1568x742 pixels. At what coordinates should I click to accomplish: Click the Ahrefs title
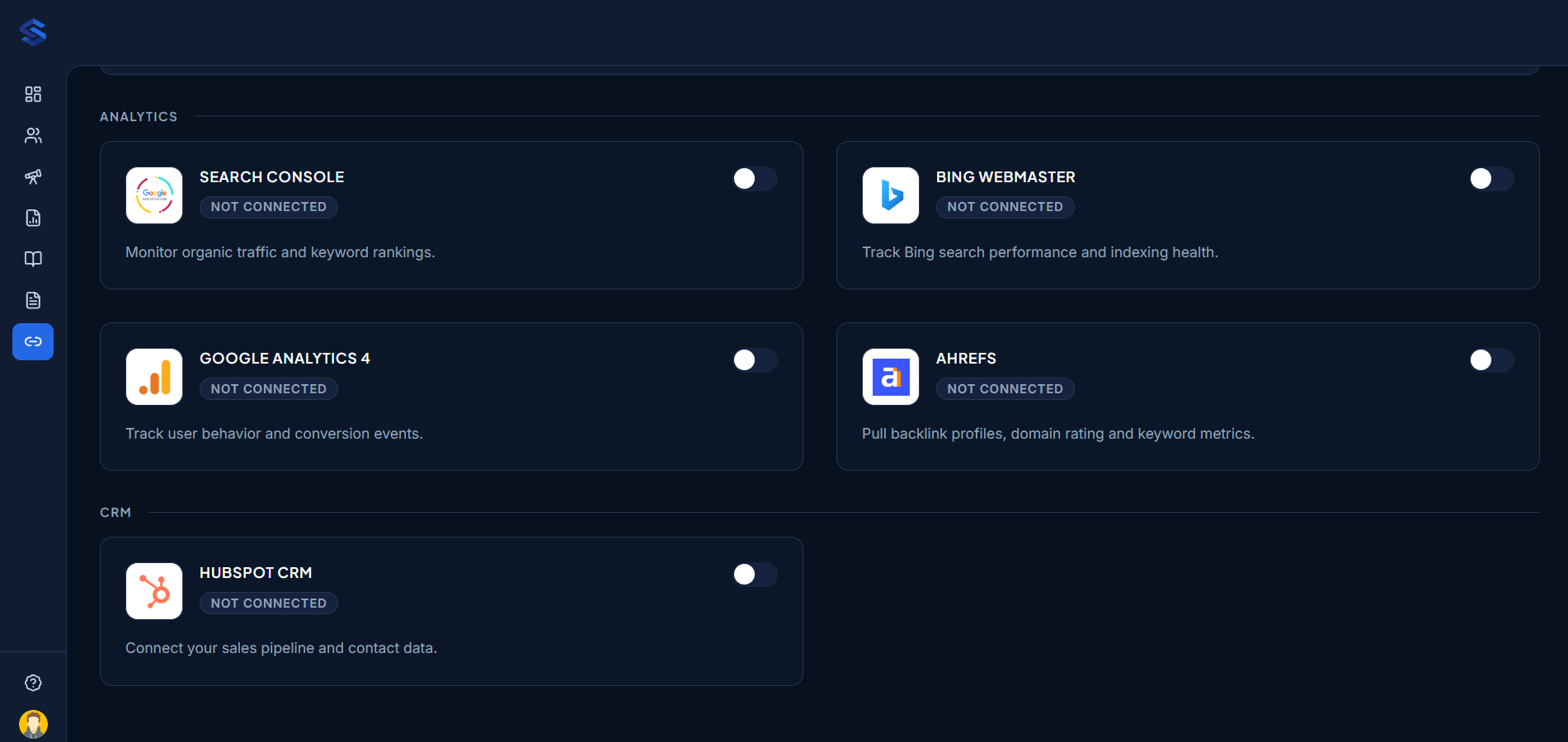[966, 359]
